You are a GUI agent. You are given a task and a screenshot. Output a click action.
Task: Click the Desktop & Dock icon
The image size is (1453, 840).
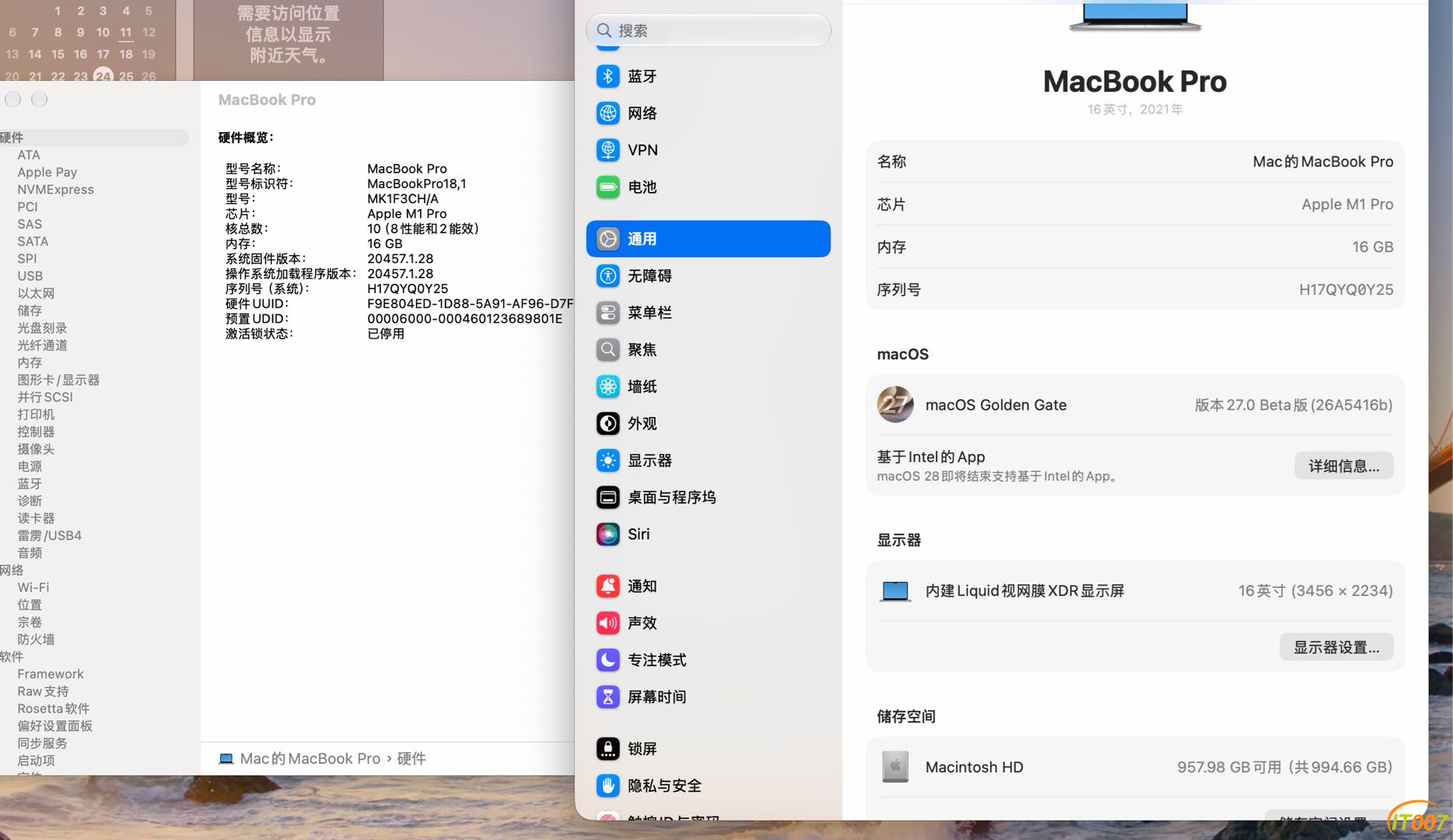coord(607,498)
